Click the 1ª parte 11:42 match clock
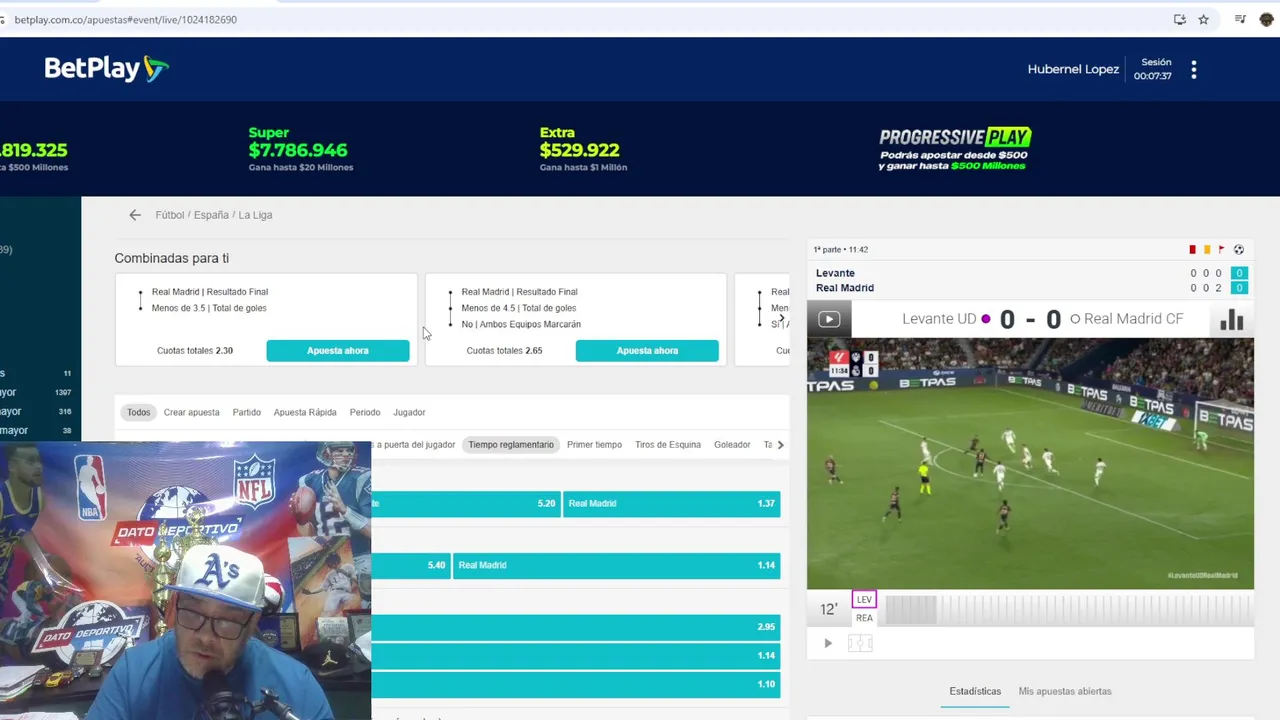This screenshot has width=1280, height=720. [841, 250]
